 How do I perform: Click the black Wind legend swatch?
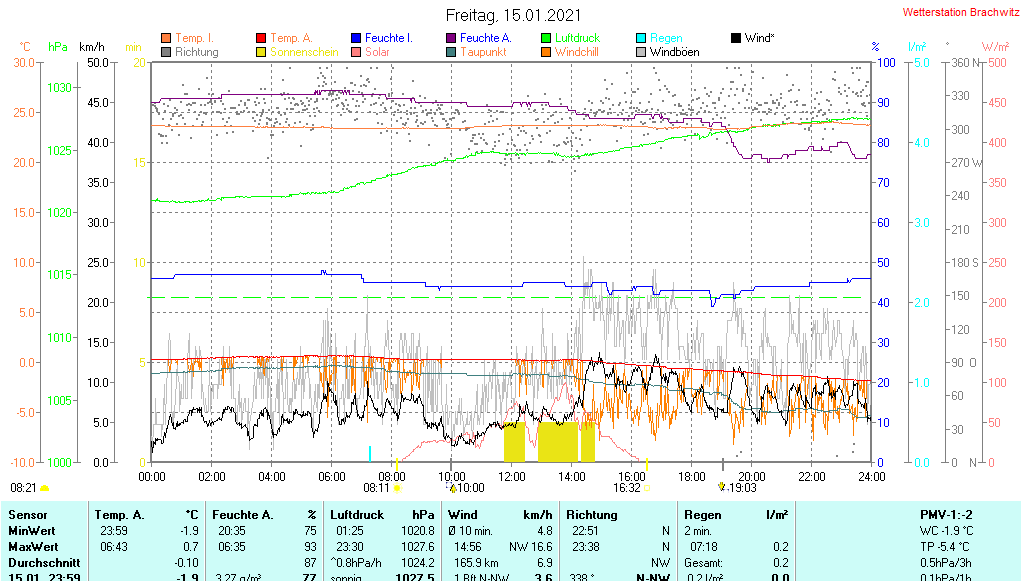click(x=736, y=38)
